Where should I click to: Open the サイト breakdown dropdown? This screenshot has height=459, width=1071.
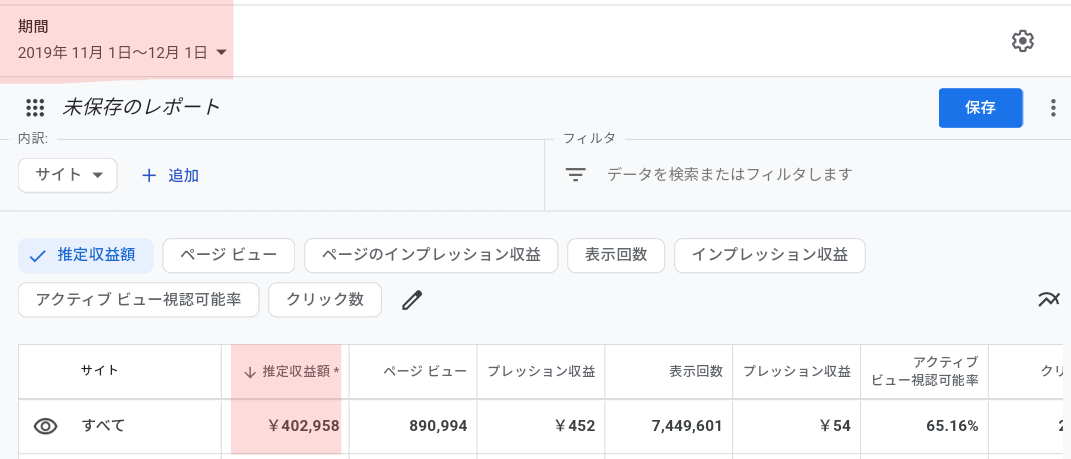click(68, 176)
